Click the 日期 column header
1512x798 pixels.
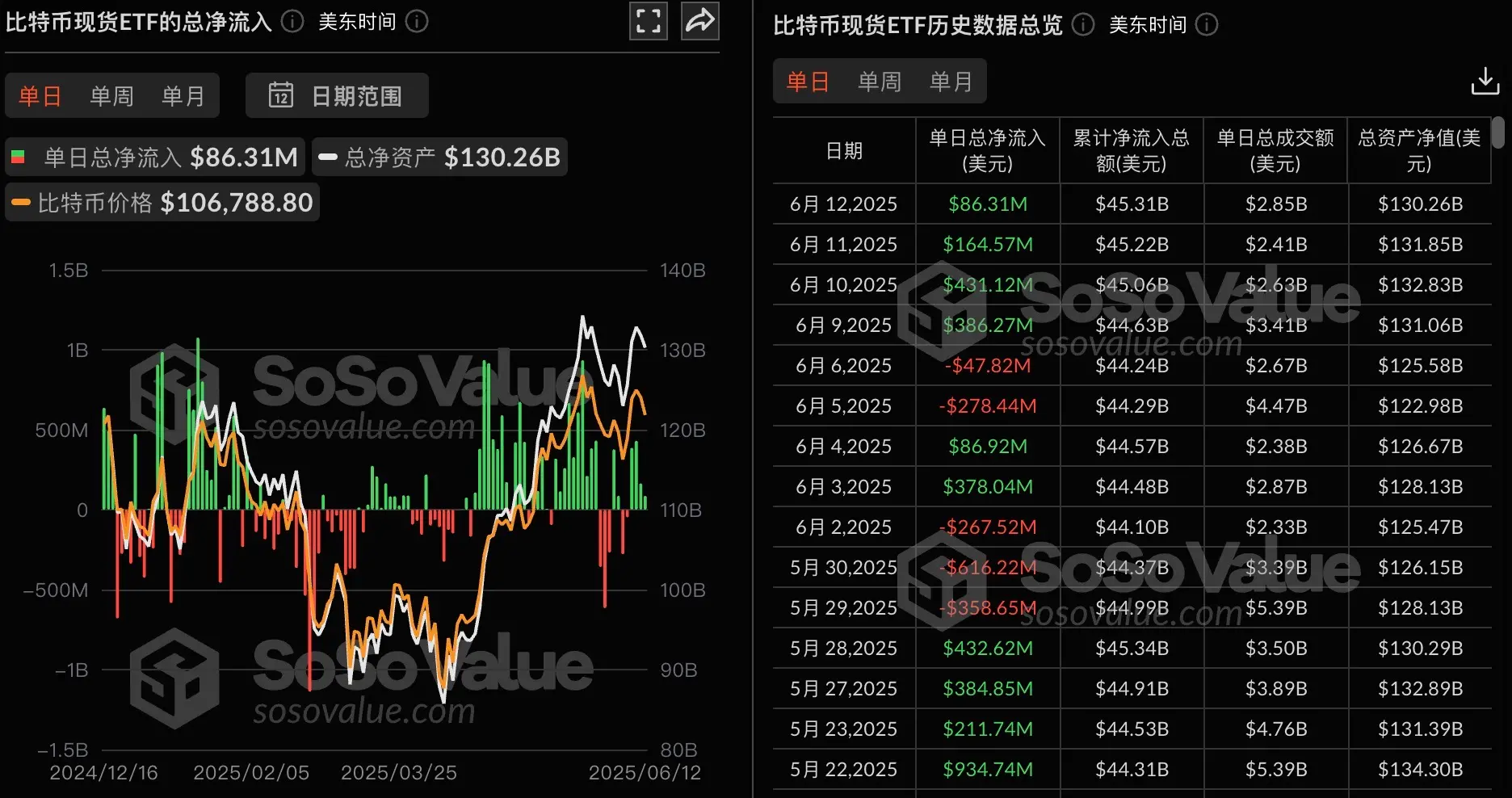pos(844,151)
